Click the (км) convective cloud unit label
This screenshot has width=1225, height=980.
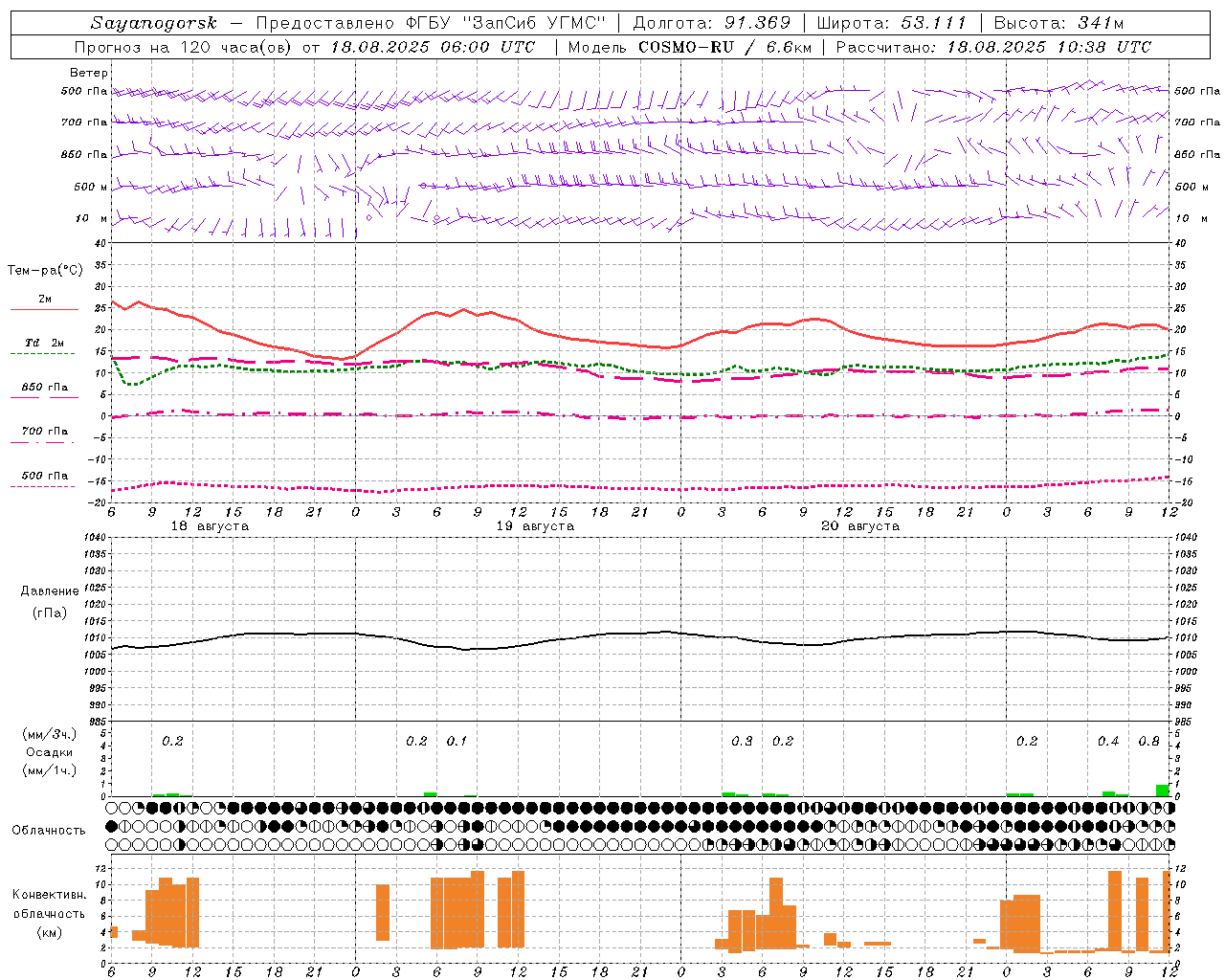click(x=49, y=932)
